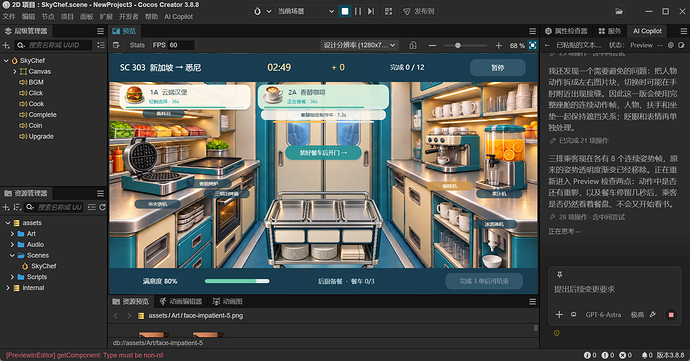Click the 发布到 publish button

419,11
